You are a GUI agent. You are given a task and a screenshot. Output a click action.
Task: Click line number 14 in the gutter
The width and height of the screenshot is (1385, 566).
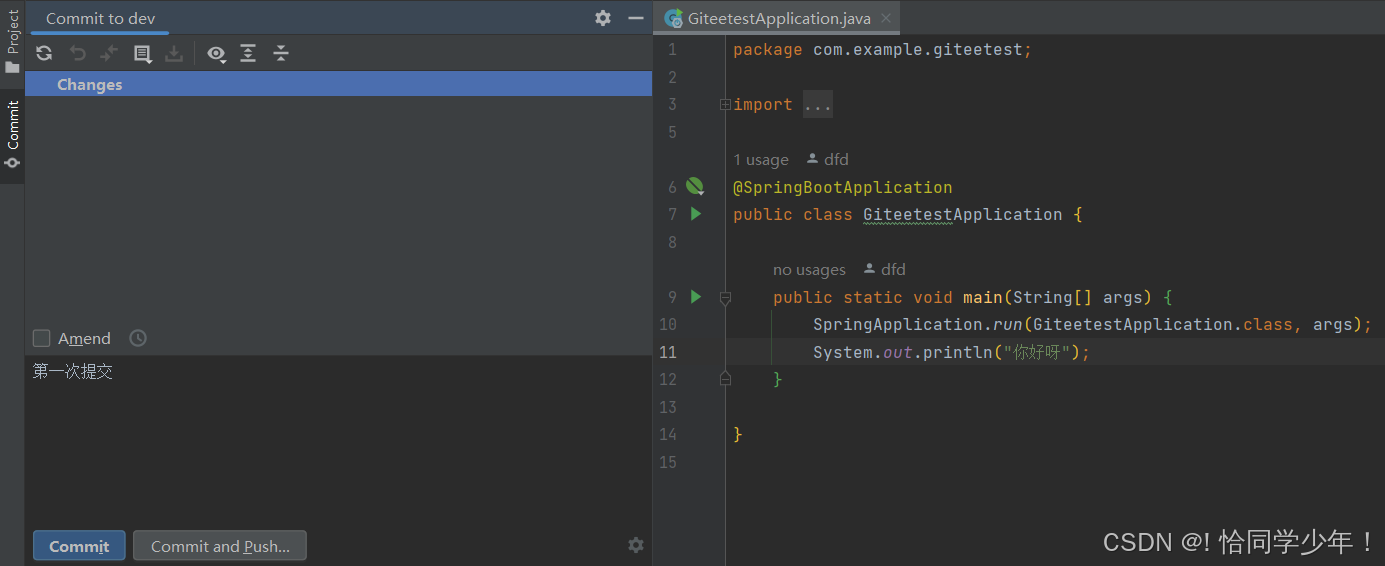tap(667, 434)
